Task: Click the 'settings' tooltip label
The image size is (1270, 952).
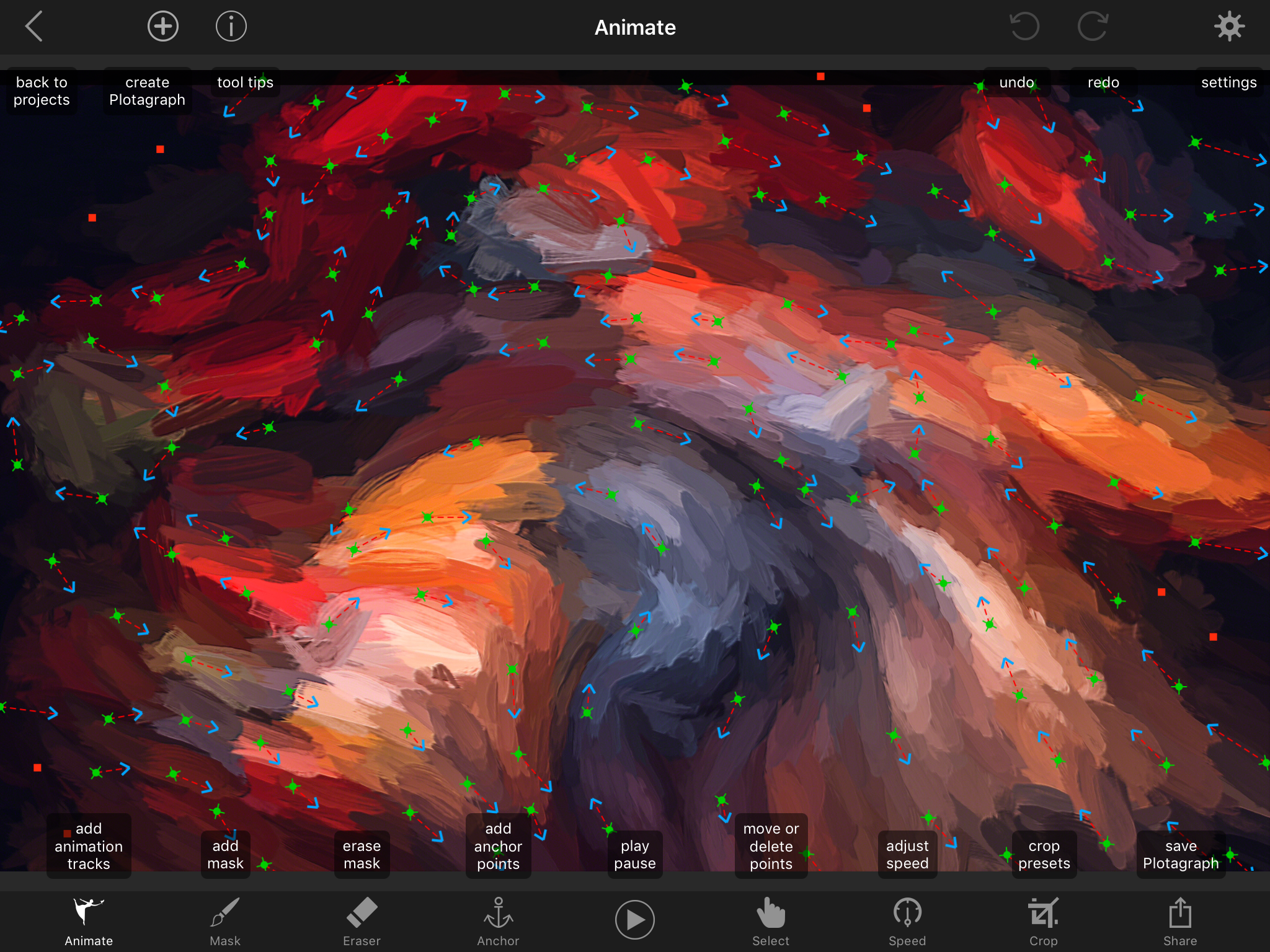Action: point(1228,82)
